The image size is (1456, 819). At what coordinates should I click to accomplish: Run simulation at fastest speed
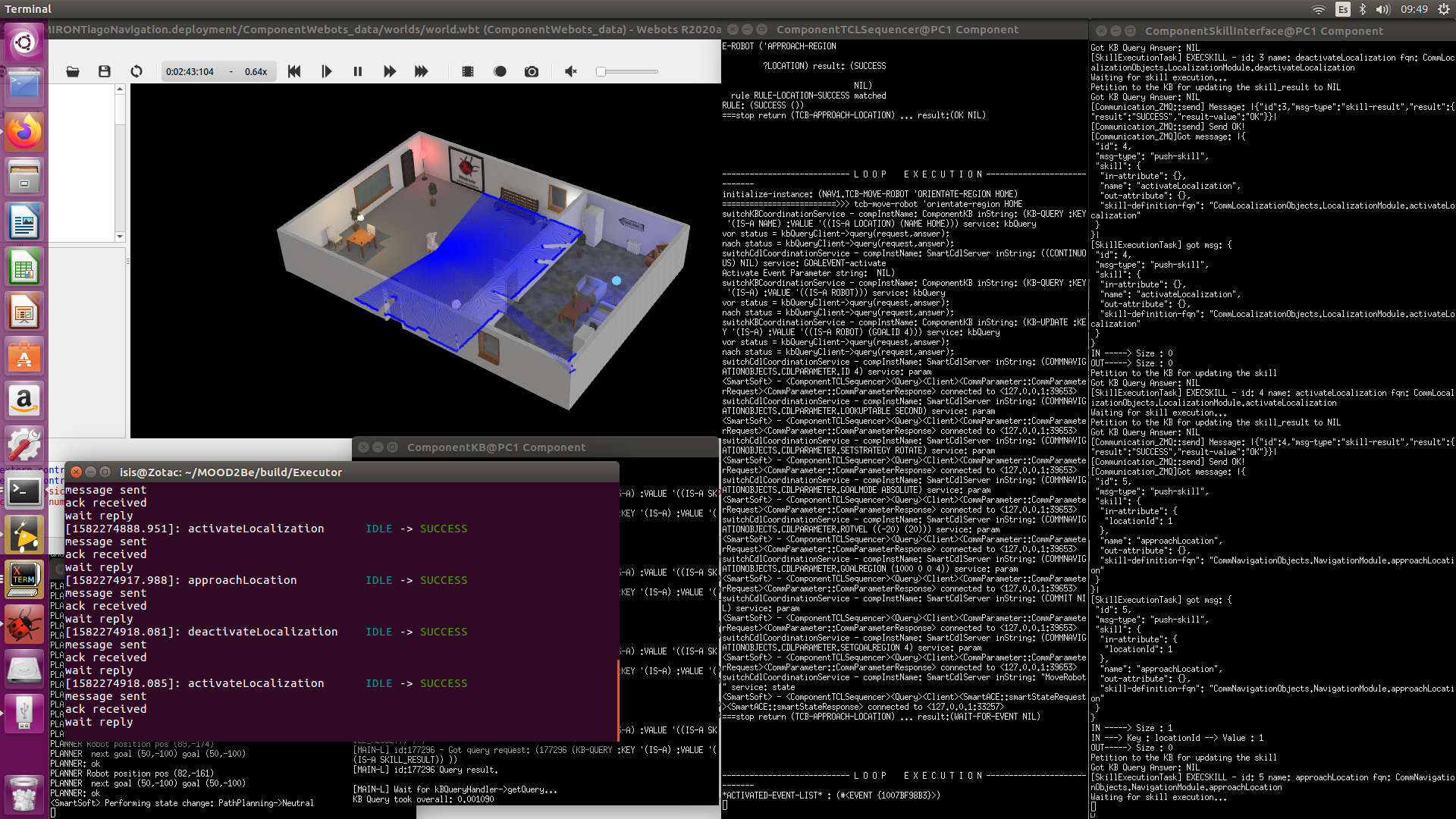pos(422,71)
